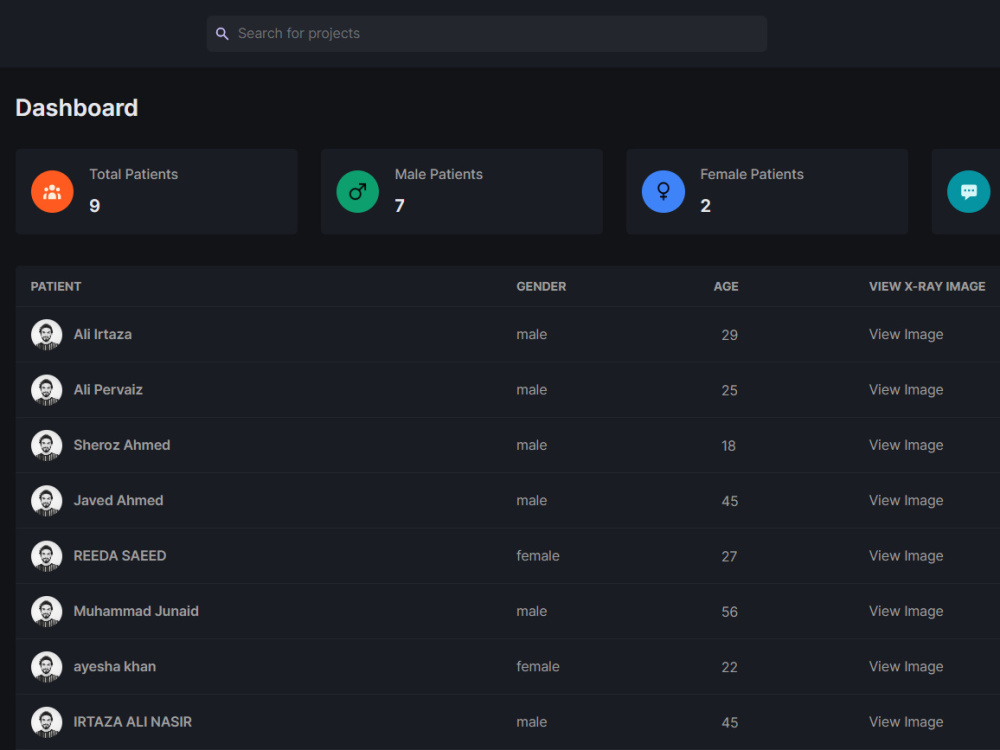1000x750 pixels.
Task: Click Javed Ahmed's avatar
Action: [47, 501]
